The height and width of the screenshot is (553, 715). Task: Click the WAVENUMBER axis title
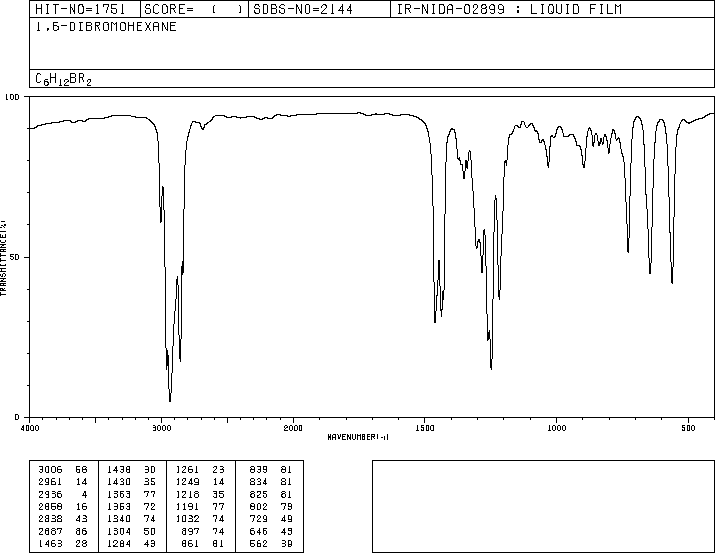[358, 437]
